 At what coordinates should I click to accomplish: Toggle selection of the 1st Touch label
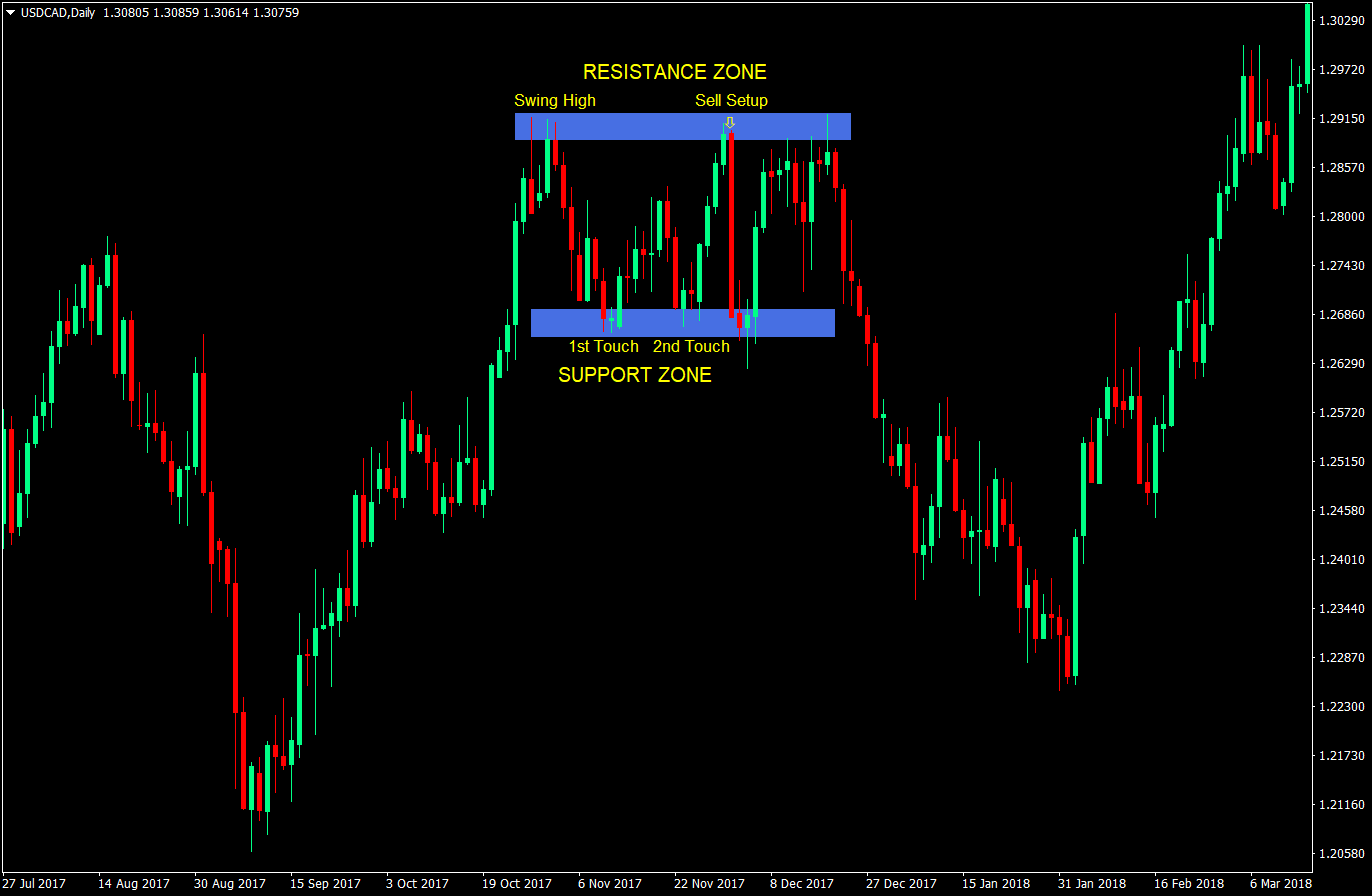coord(603,347)
